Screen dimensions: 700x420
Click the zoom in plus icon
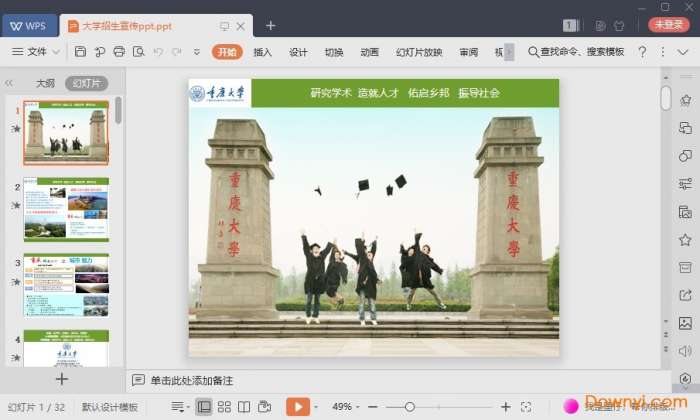click(505, 407)
